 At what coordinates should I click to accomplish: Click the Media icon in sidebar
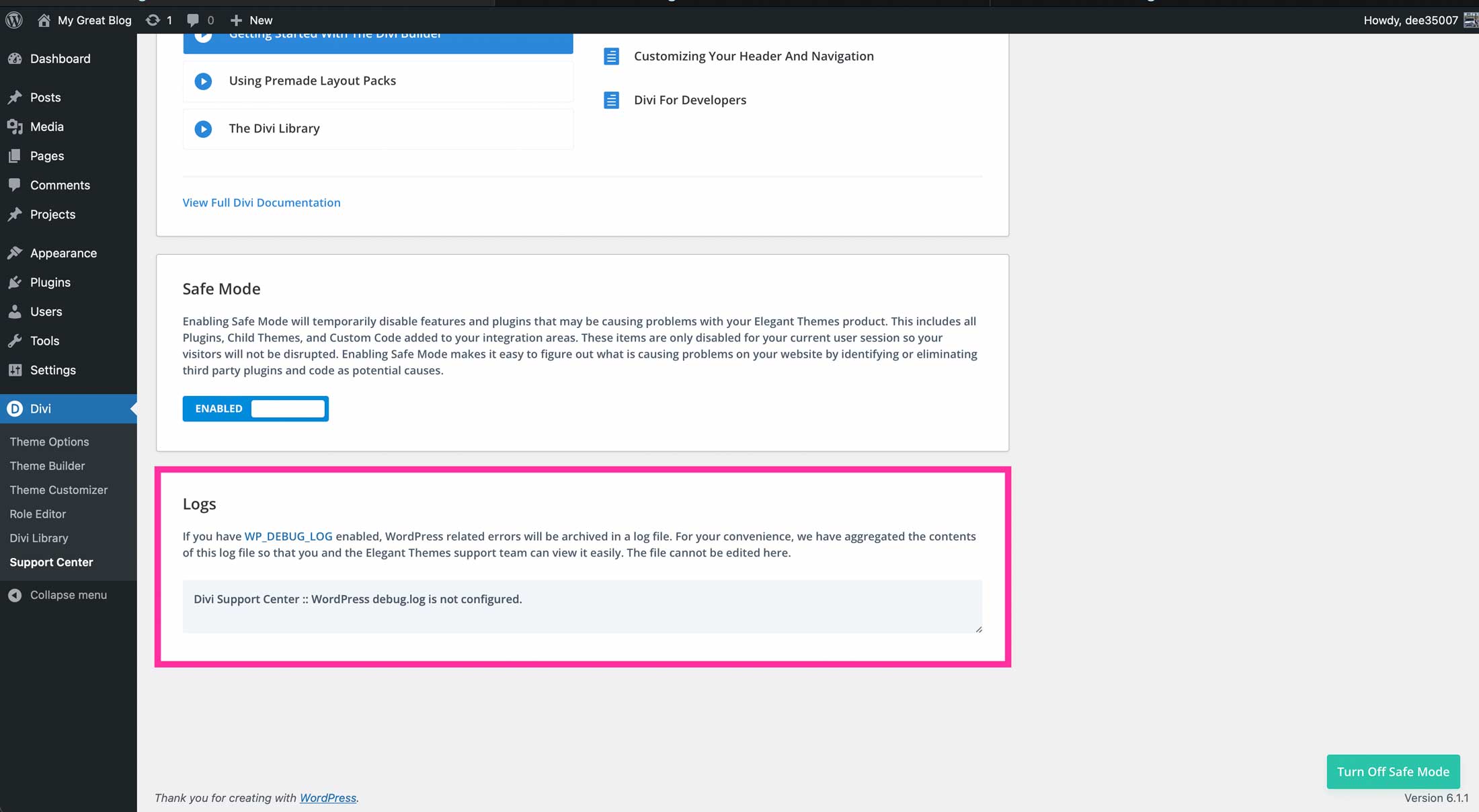15,126
